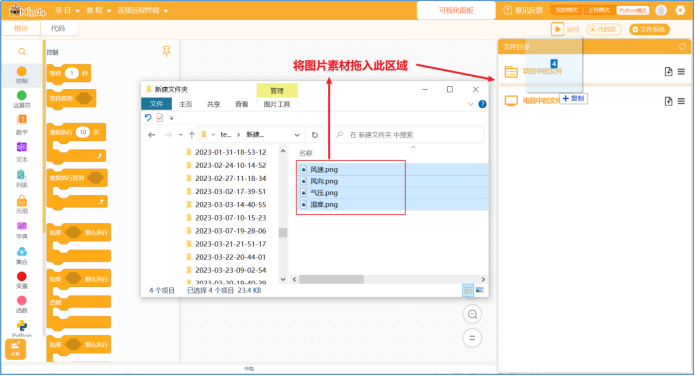Select the 列表 (List) block category
Screen dimensions: 695x376
coord(21,179)
